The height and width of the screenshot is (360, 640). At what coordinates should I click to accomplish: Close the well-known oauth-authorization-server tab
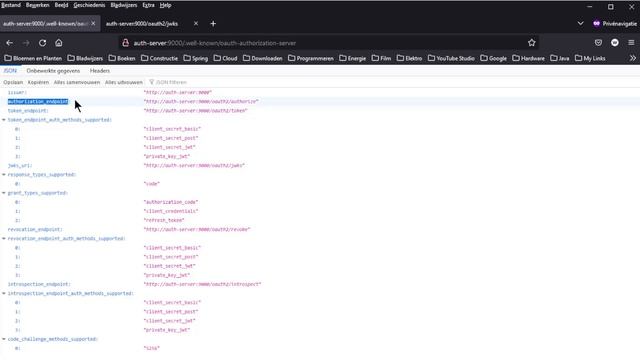(x=93, y=24)
